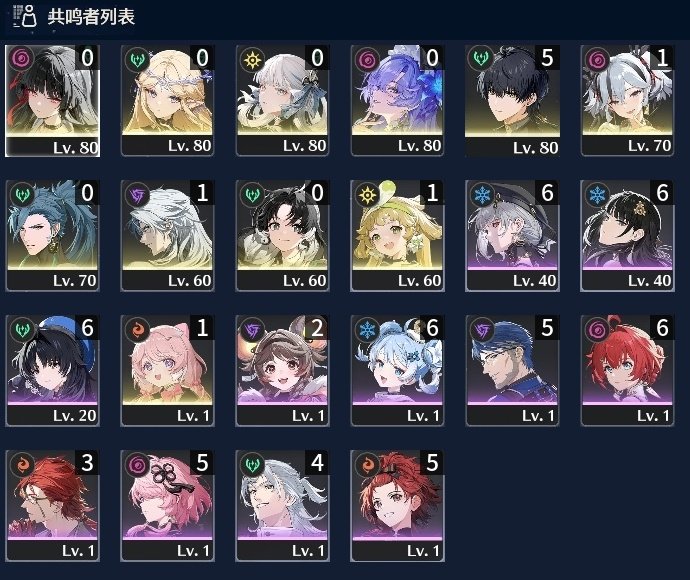Screen dimensions: 690x580
Task: Click the Glacio snowflake icon on the silver-haired Lv. 40 card
Action: [482, 195]
